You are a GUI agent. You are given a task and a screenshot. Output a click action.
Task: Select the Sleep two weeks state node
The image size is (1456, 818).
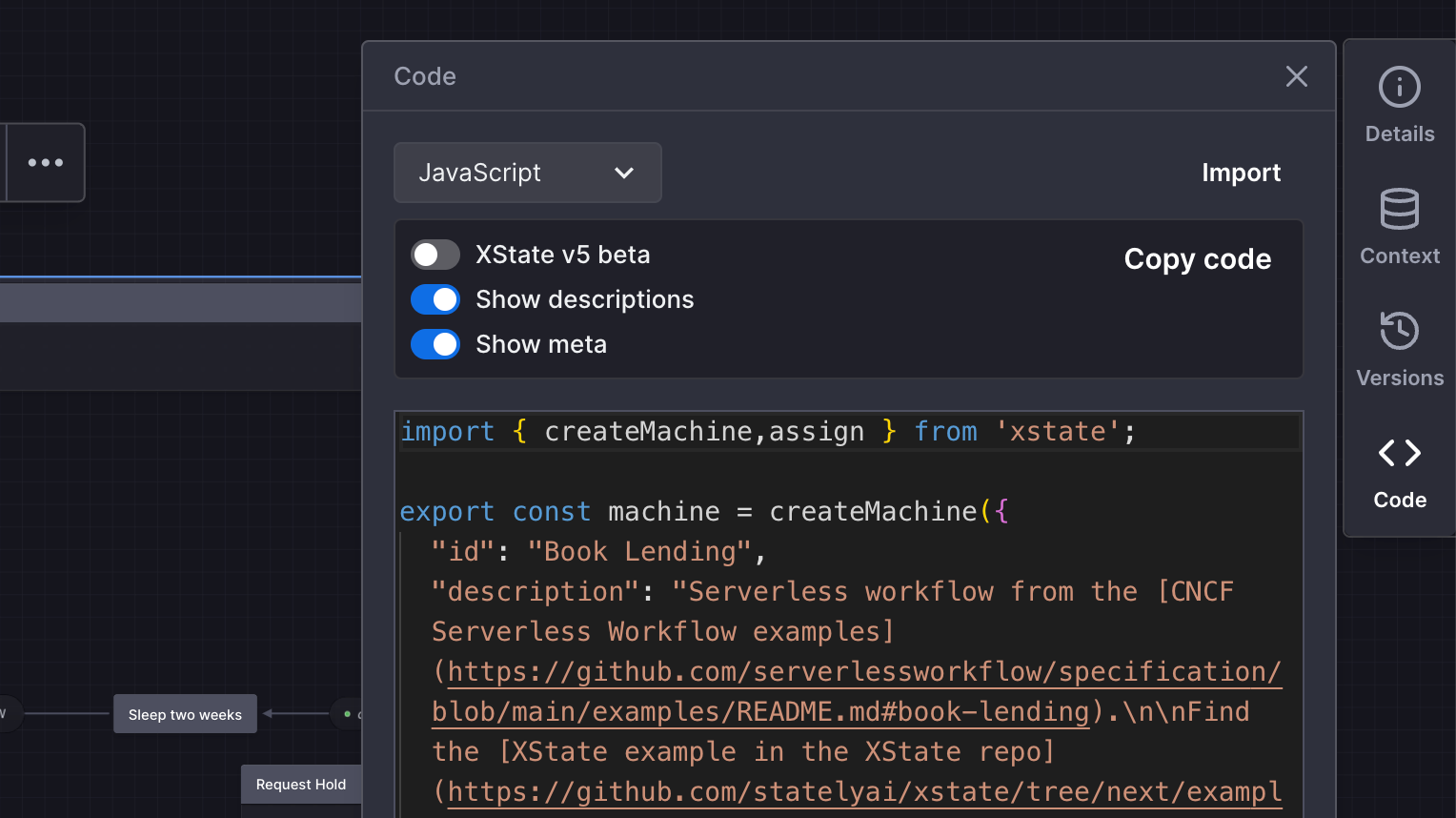[x=185, y=714]
